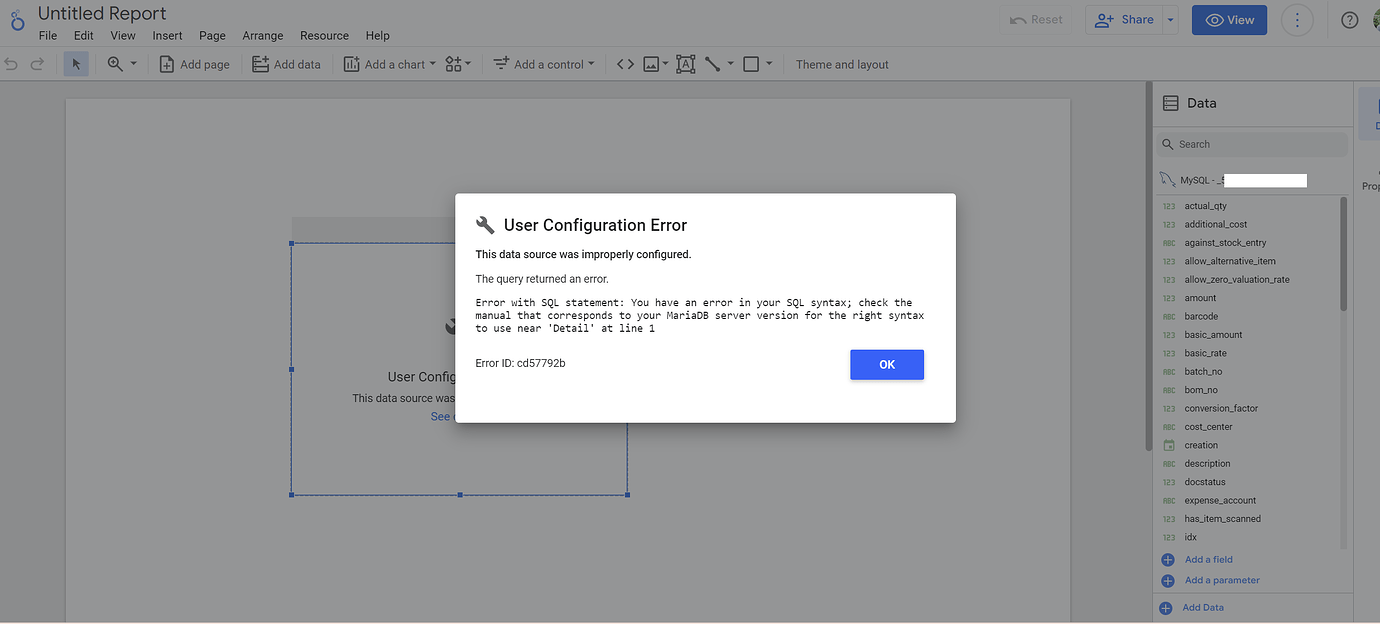Open Help via the question mark icon
The image size is (1380, 624).
[x=1348, y=19]
